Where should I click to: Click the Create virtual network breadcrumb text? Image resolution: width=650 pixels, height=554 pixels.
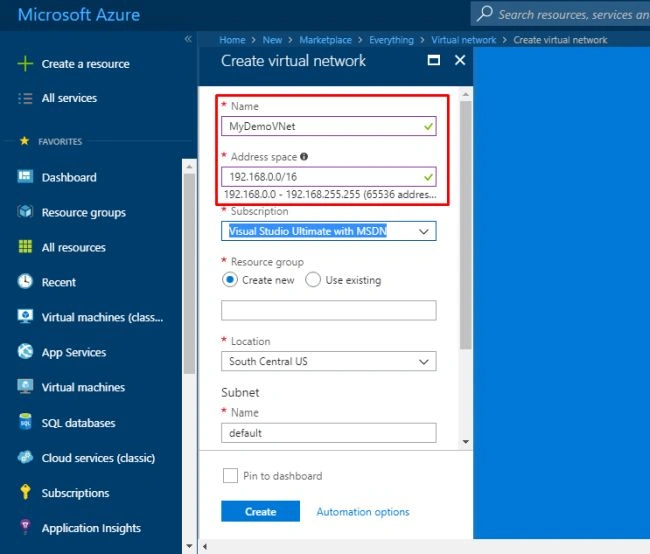(560, 40)
